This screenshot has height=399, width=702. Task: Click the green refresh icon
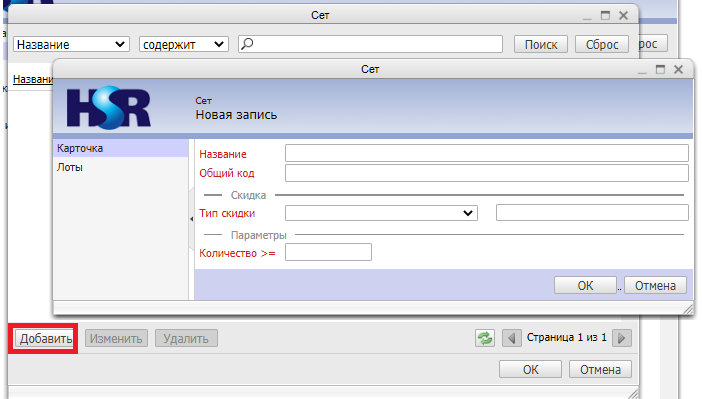click(x=485, y=338)
